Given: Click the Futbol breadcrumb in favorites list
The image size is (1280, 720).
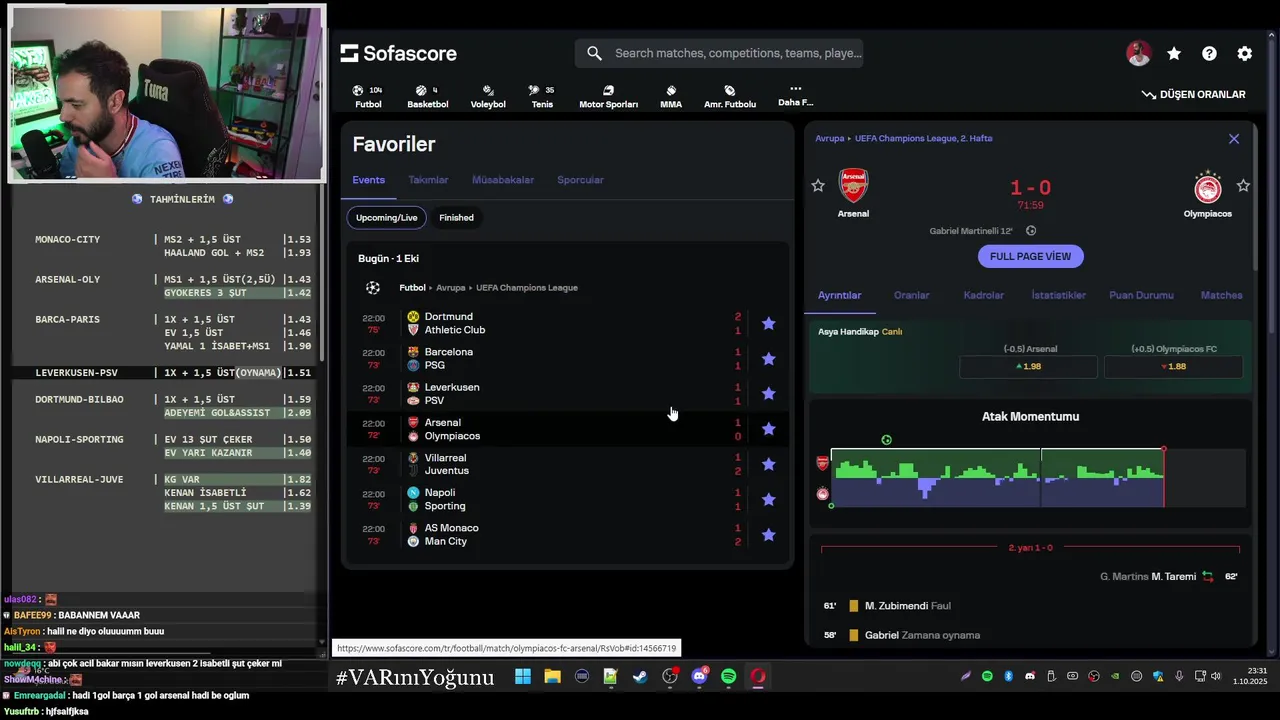Looking at the screenshot, I should [412, 288].
